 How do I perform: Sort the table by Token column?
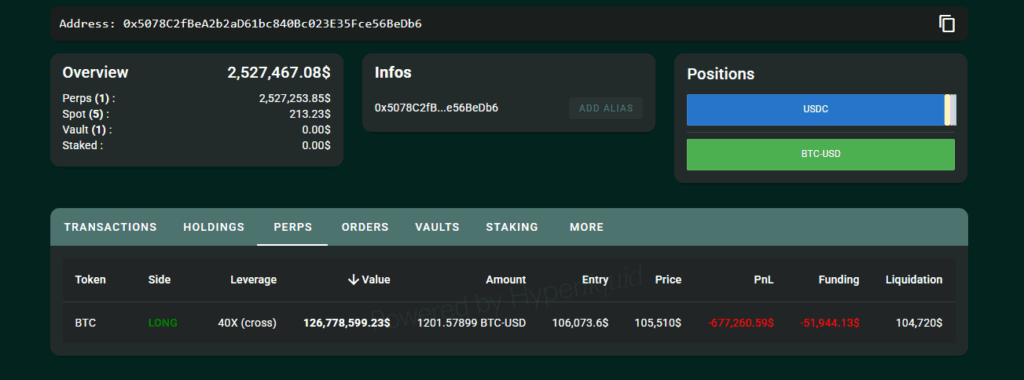pos(90,279)
